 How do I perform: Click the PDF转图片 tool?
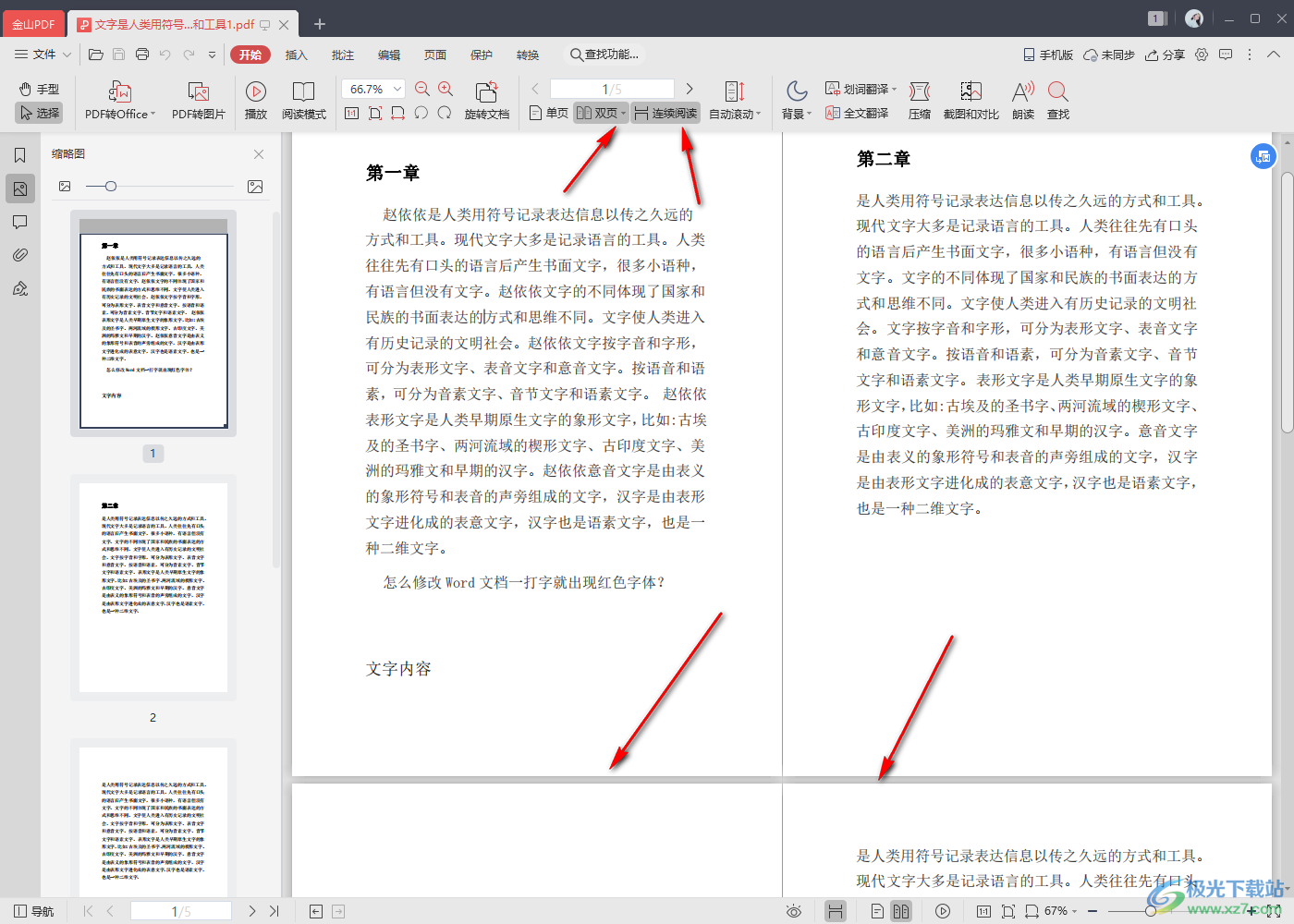[199, 101]
